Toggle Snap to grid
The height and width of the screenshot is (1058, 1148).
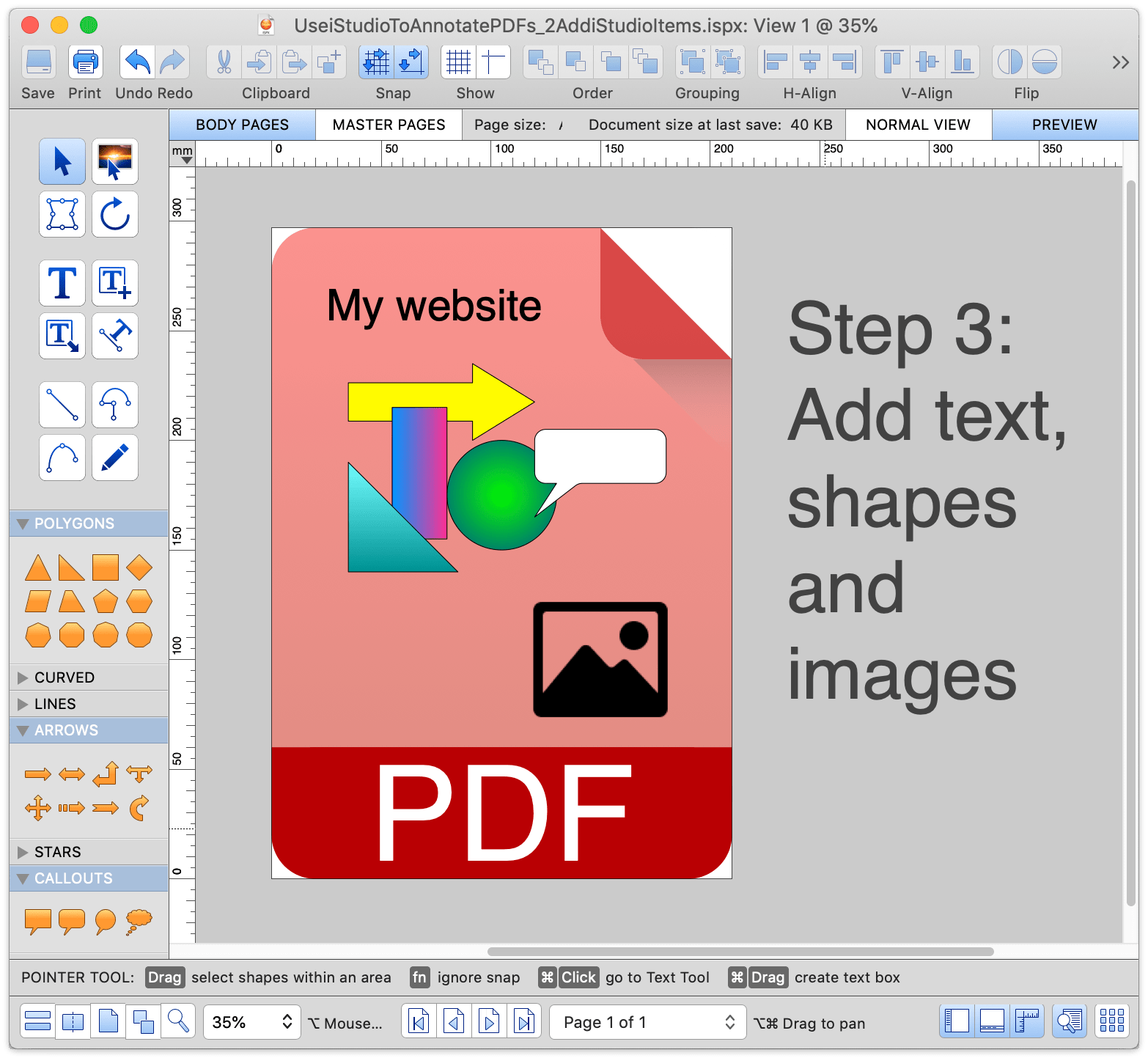(377, 62)
